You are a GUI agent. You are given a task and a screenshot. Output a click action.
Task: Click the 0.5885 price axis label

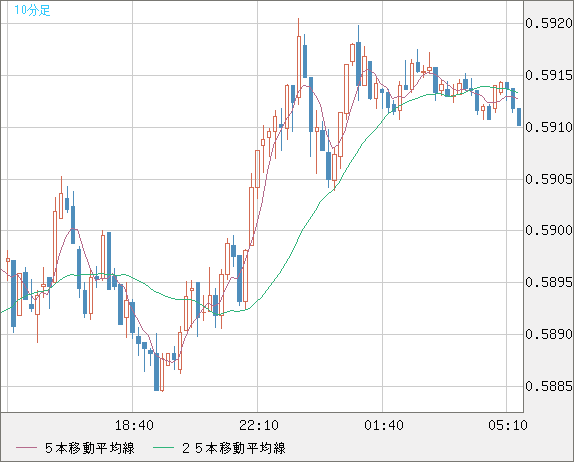click(x=549, y=386)
